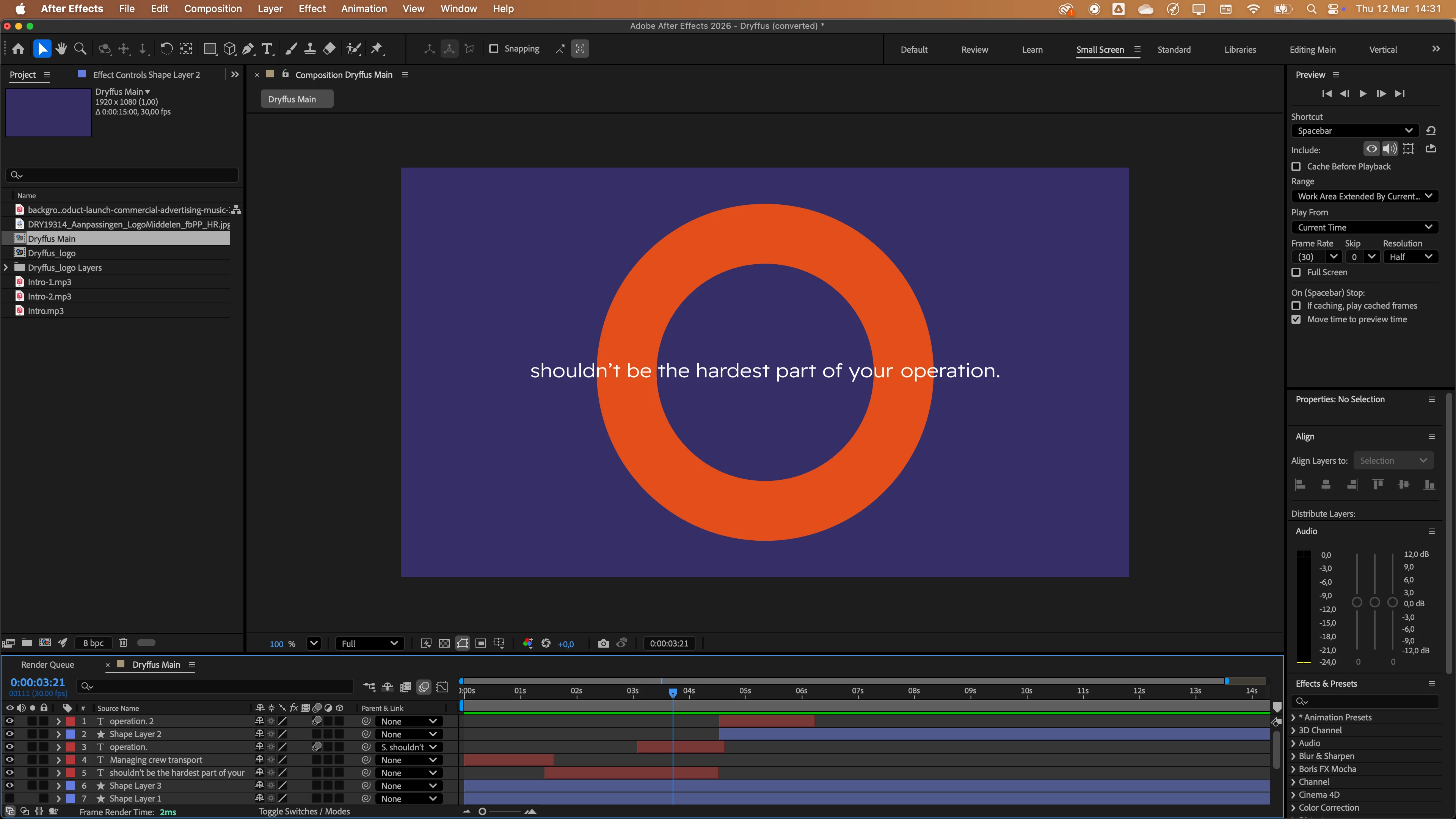This screenshot has height=819, width=1456.
Task: Hide the Shape Layer 2 layer
Action: click(x=9, y=734)
